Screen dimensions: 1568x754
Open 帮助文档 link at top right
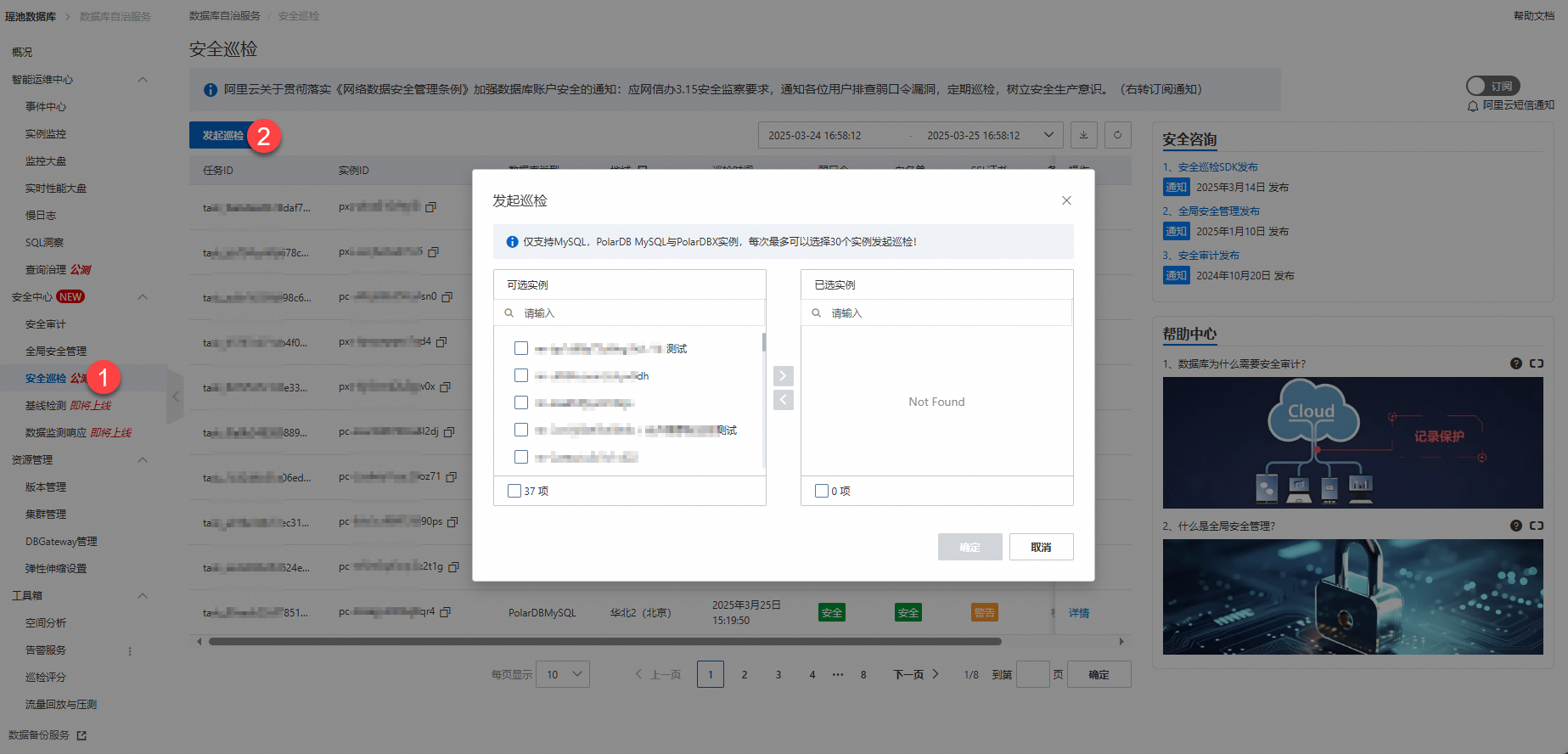pyautogui.click(x=1533, y=16)
